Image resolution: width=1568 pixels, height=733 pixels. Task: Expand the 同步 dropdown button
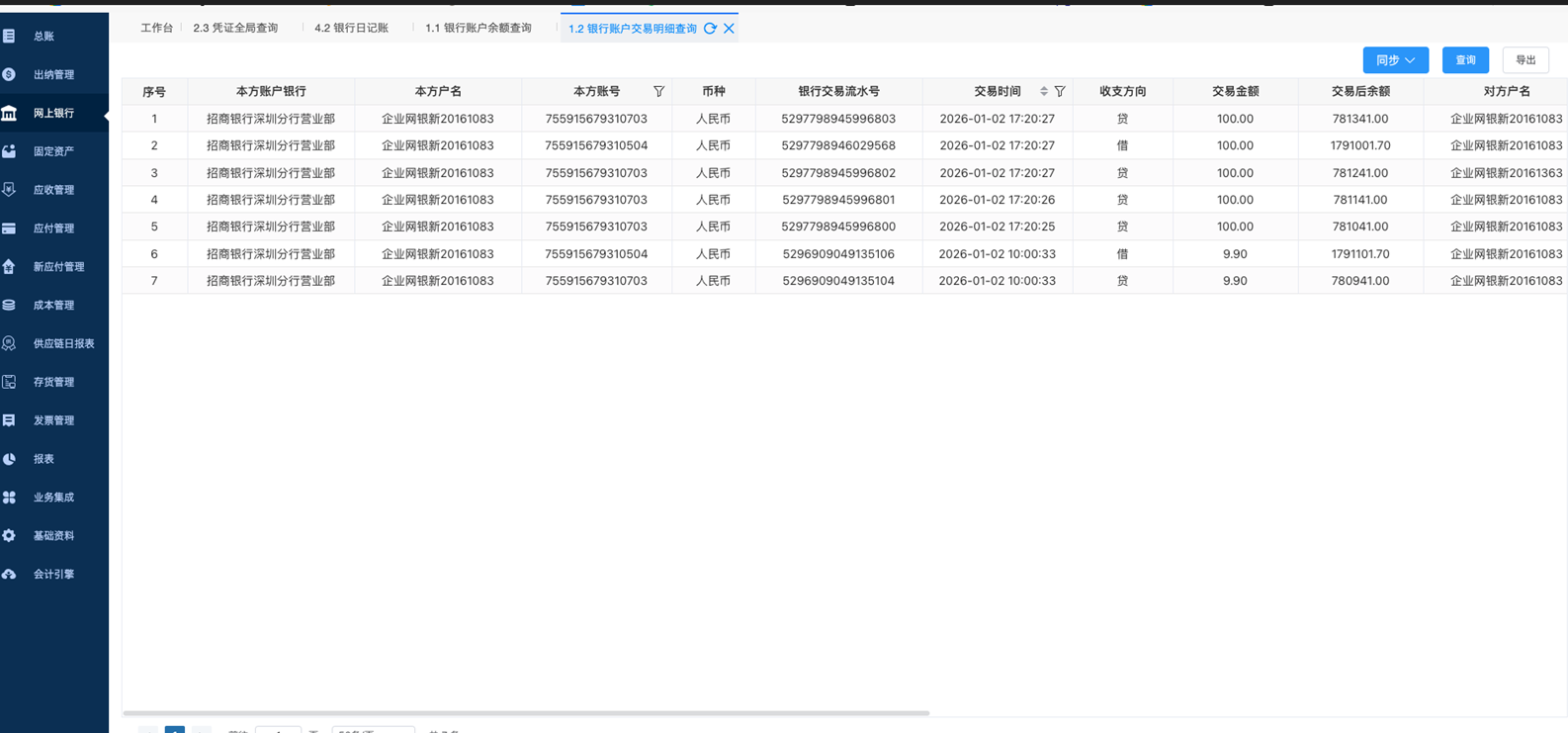click(1395, 60)
